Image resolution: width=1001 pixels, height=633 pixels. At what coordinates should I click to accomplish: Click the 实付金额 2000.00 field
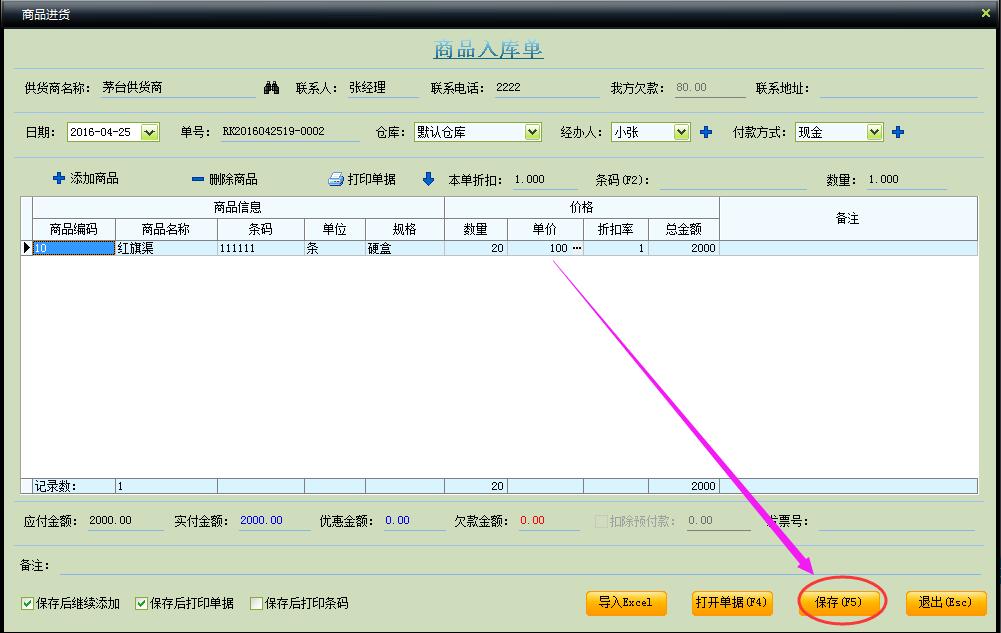click(x=275, y=521)
